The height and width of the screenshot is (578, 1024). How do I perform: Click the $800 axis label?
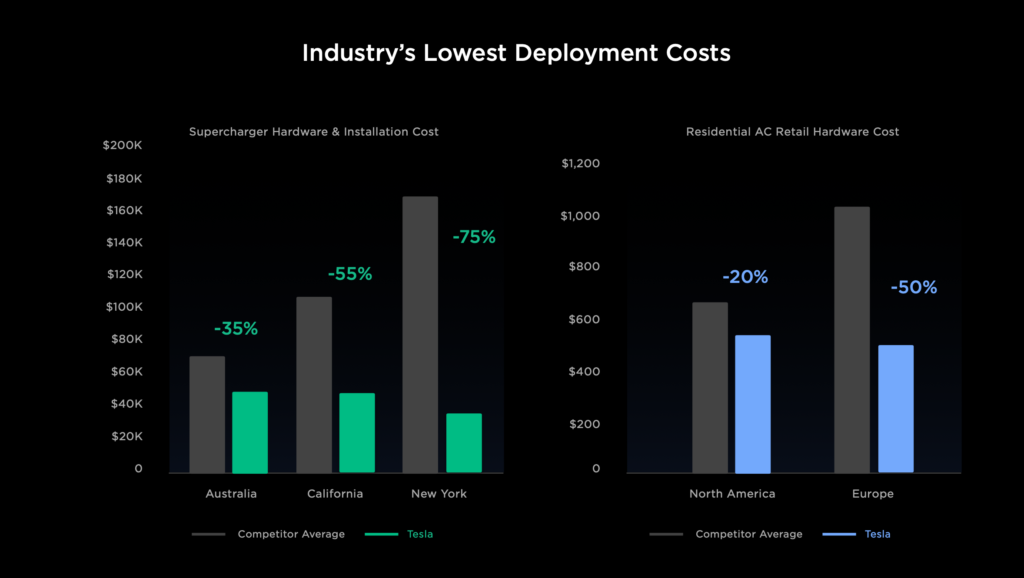pos(584,266)
